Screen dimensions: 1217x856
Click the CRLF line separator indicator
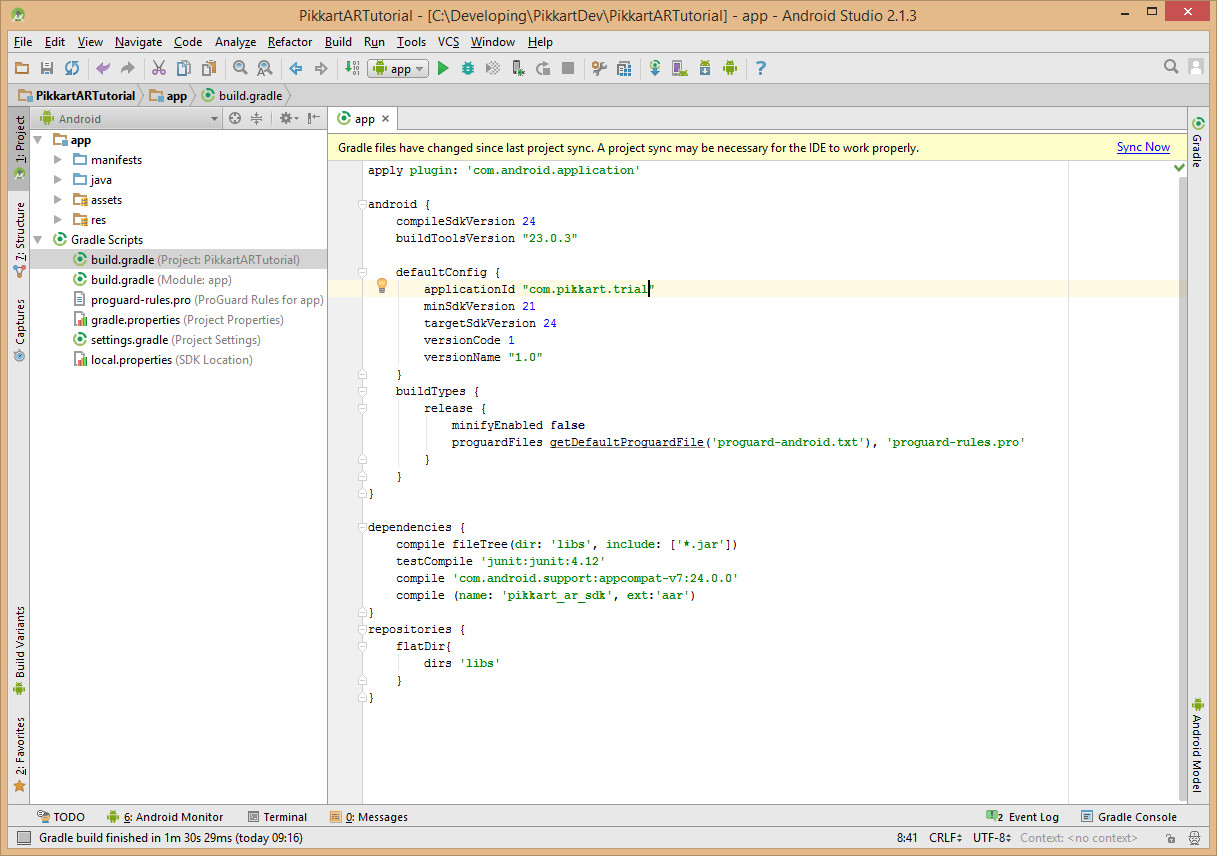[x=945, y=838]
